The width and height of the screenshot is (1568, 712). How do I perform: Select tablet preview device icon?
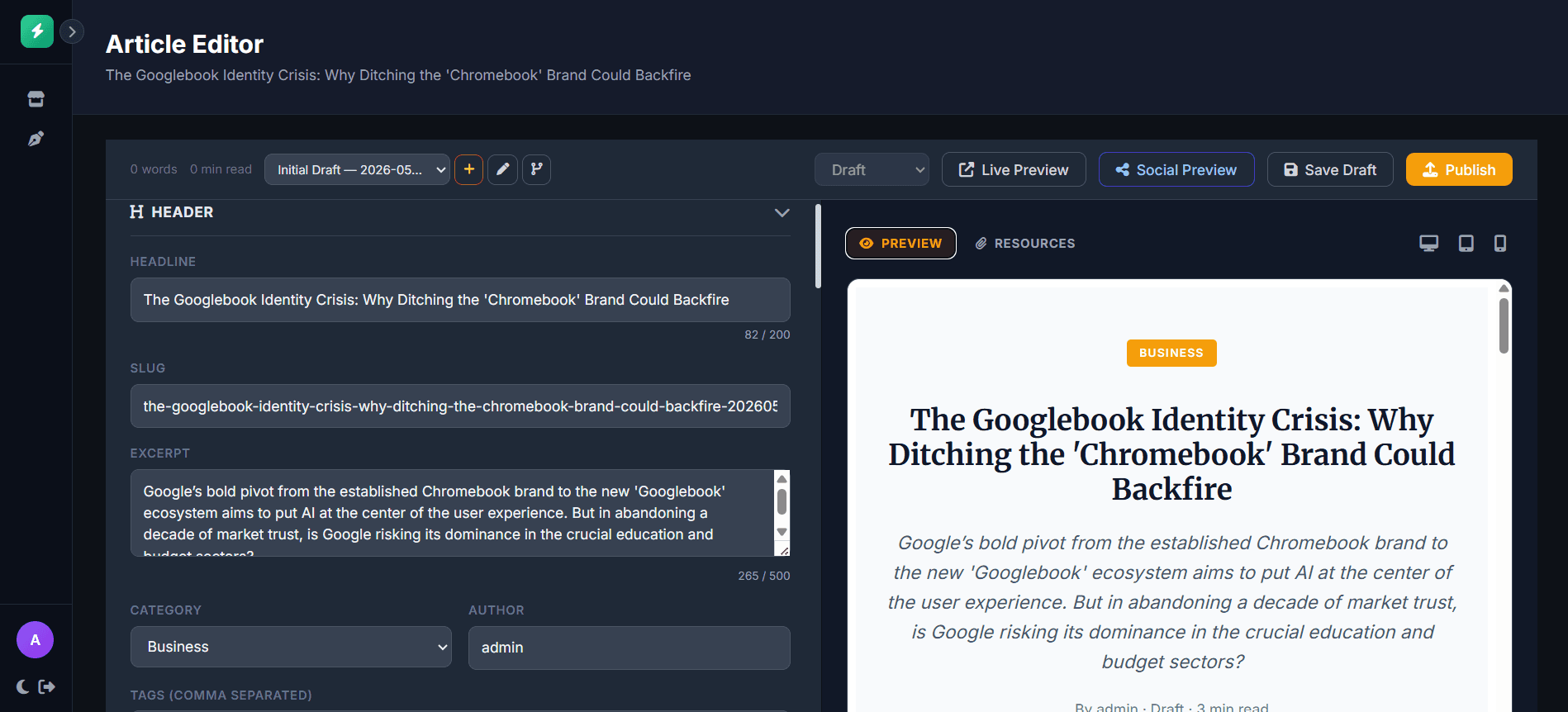tap(1466, 244)
